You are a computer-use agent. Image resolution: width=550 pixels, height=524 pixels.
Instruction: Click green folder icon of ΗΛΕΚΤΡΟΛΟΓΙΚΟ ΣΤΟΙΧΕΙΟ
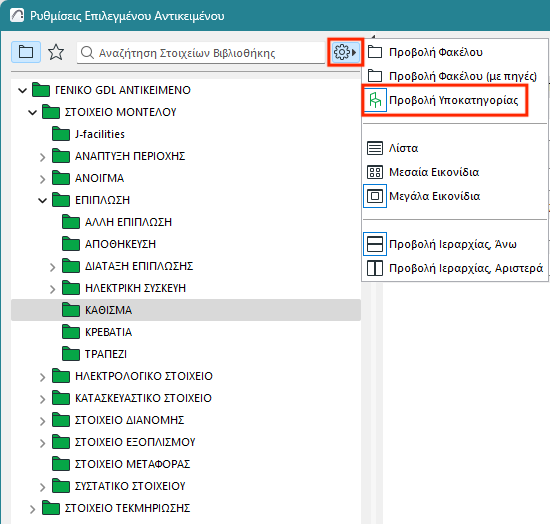[x=61, y=376]
